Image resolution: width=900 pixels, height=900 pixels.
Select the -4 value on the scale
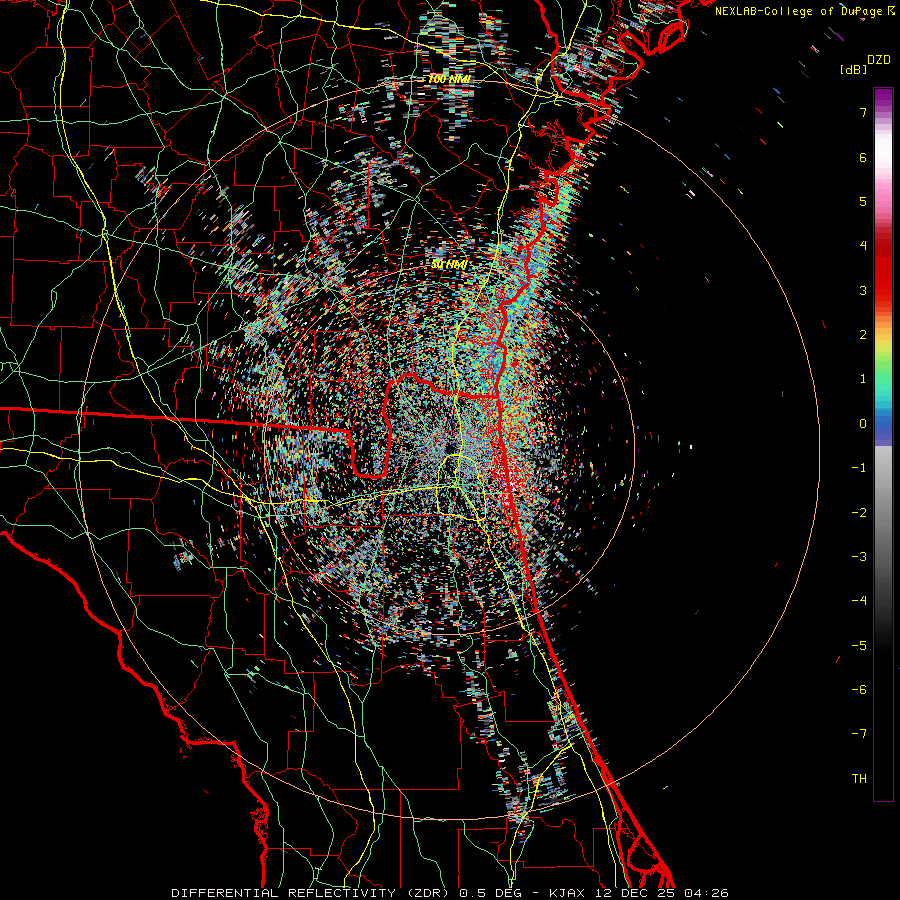click(859, 601)
